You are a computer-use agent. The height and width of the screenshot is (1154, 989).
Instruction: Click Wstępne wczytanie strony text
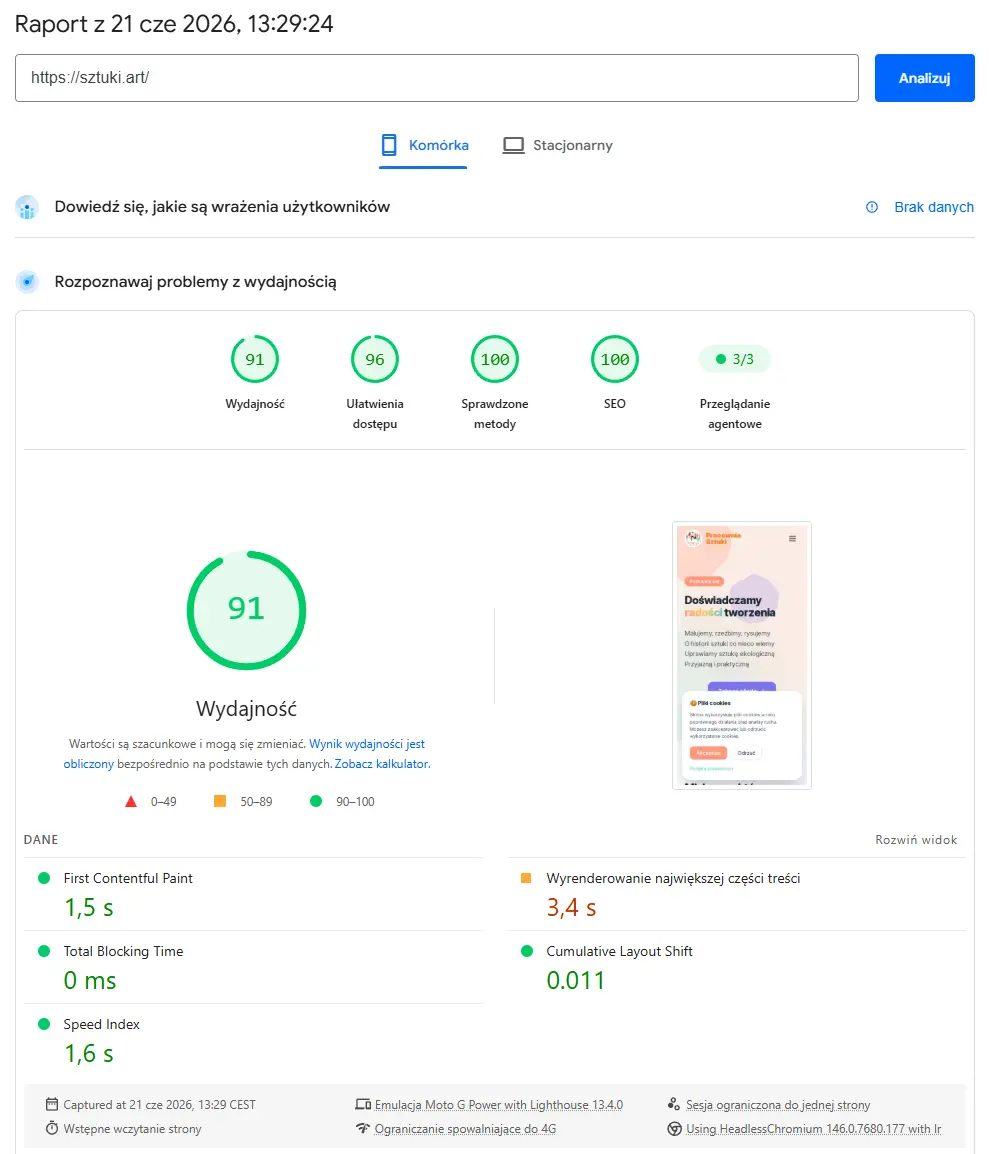click(x=132, y=1129)
